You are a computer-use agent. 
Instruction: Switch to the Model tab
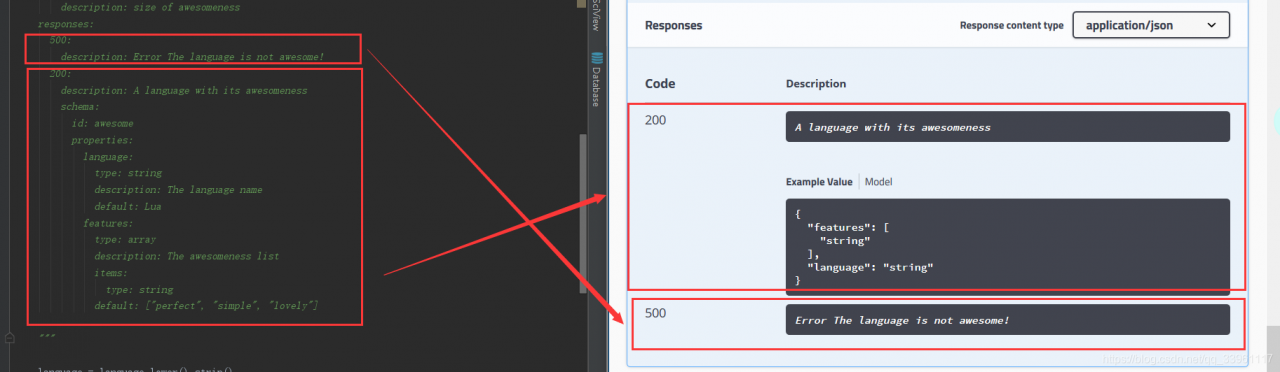[x=878, y=182]
